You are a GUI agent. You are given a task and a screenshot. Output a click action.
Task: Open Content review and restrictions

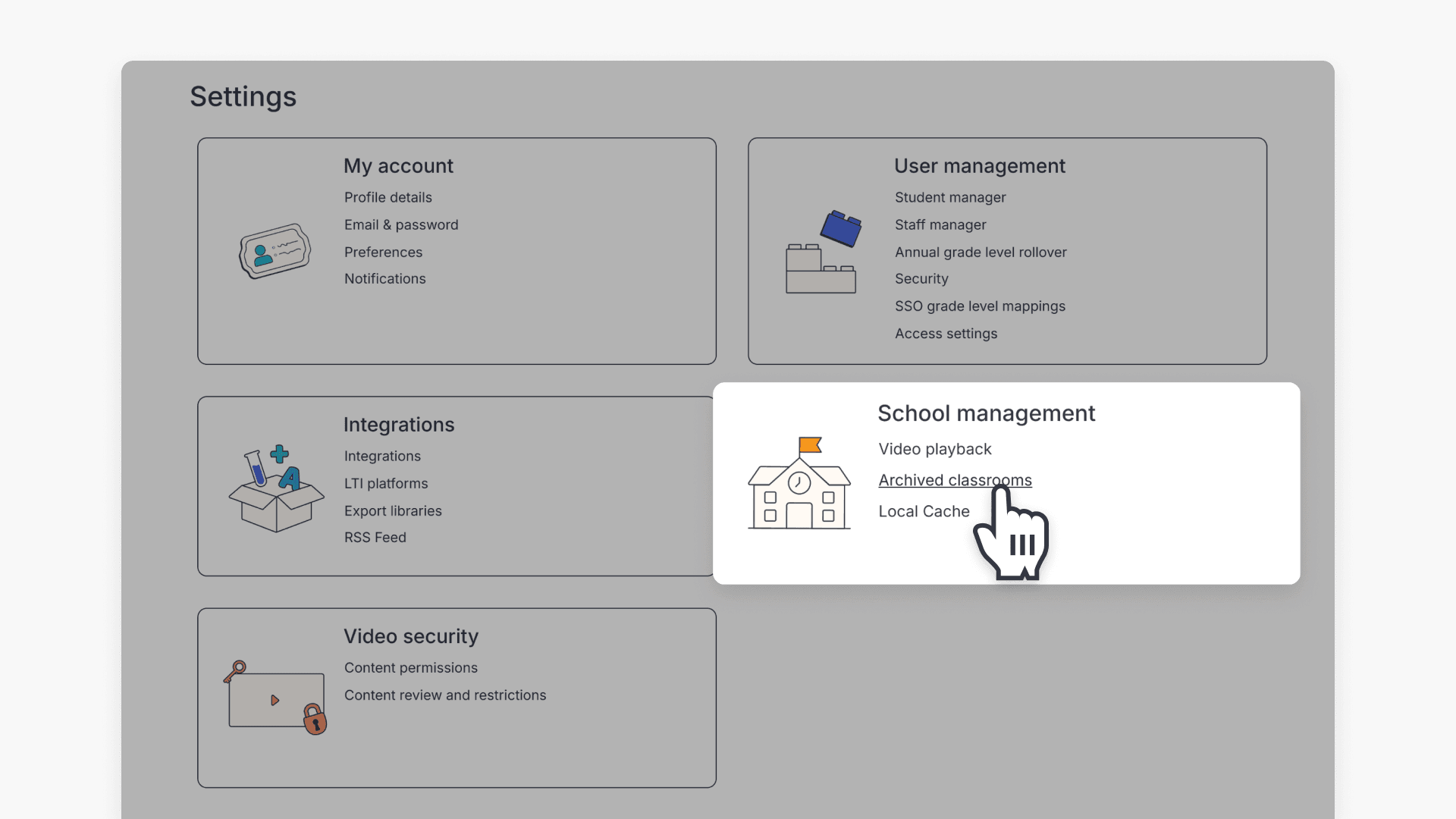(x=445, y=695)
